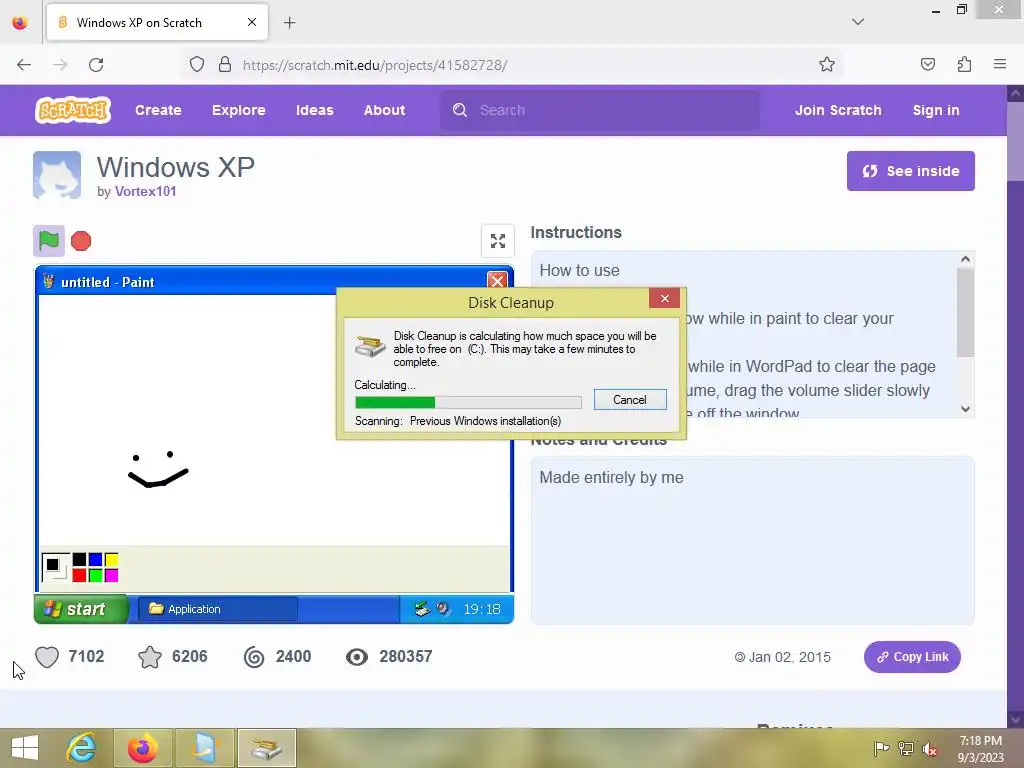
Task: Click the current color indicator box in Paint
Action: click(55, 567)
